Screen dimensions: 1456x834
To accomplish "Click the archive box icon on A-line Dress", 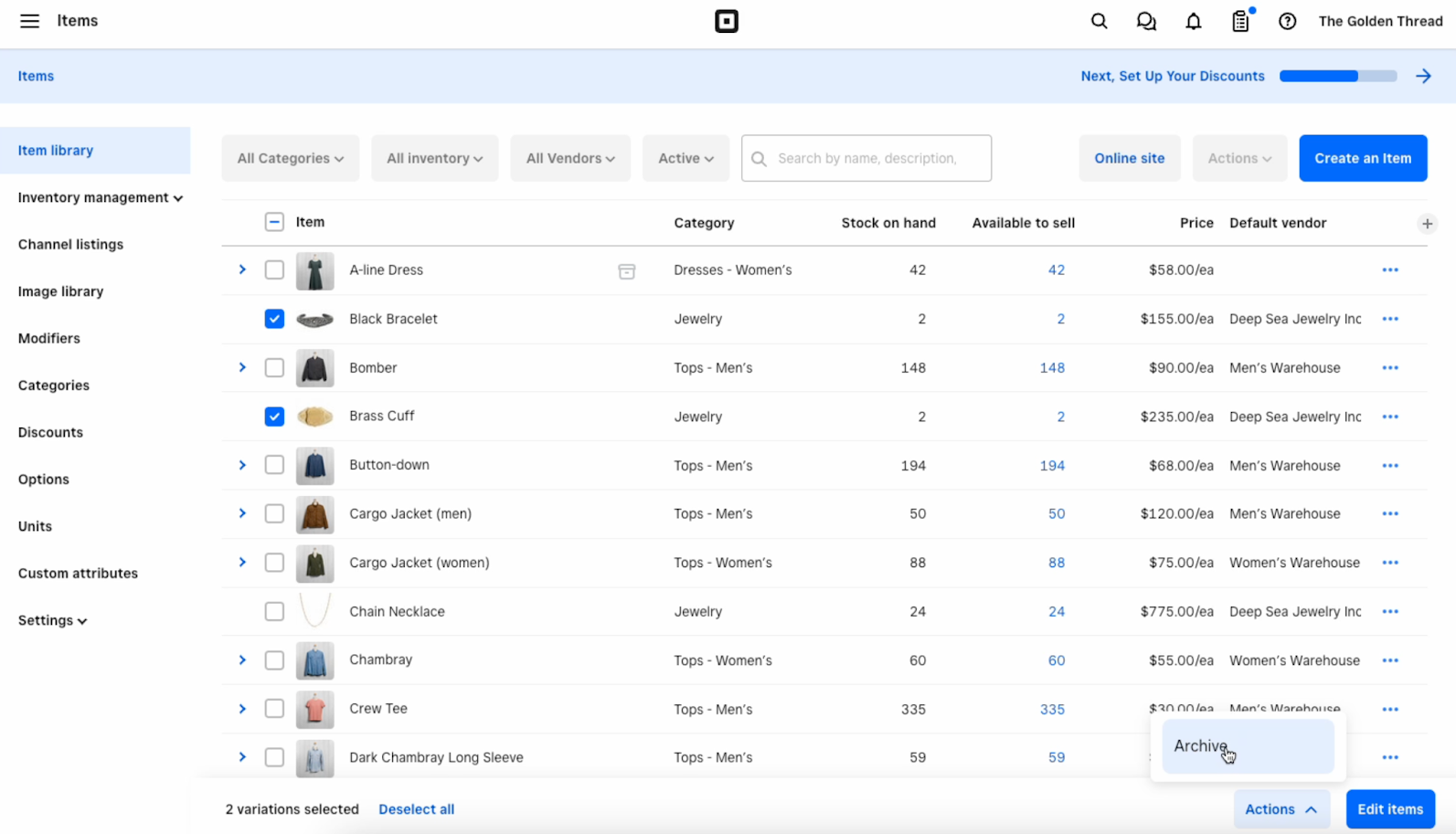I will 626,270.
